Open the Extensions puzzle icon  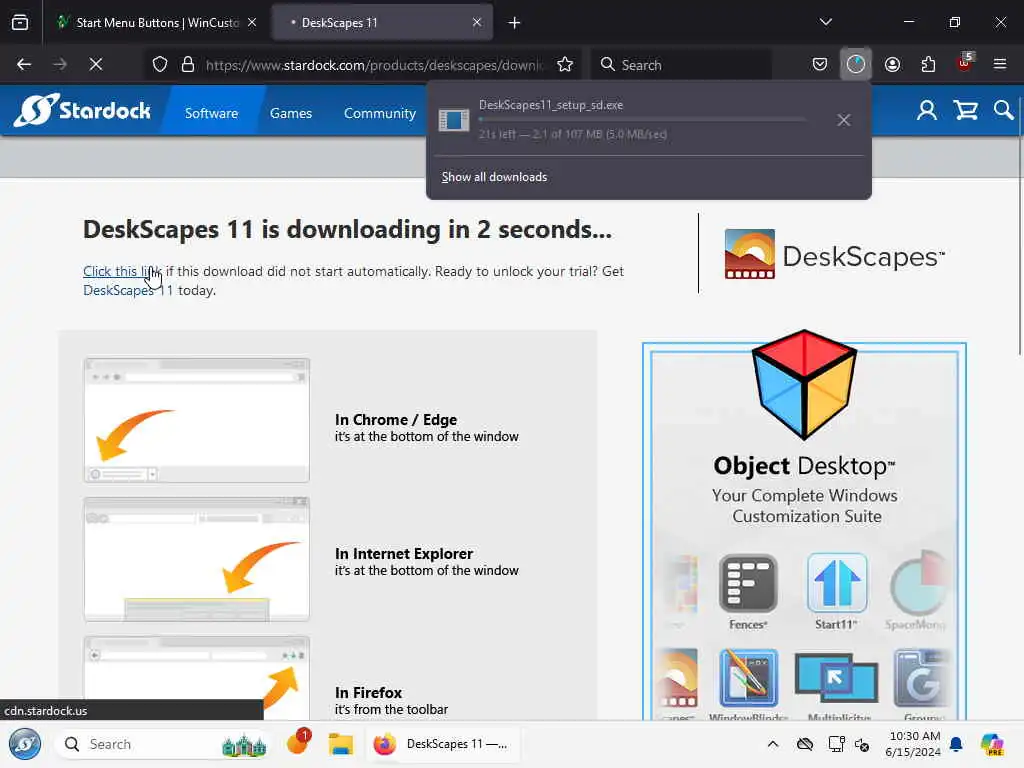[928, 64]
